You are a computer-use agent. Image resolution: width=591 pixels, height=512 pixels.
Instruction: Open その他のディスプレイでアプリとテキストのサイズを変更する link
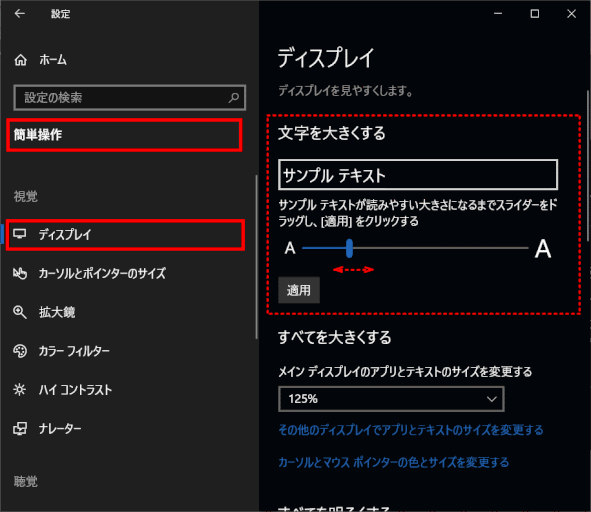(411, 429)
